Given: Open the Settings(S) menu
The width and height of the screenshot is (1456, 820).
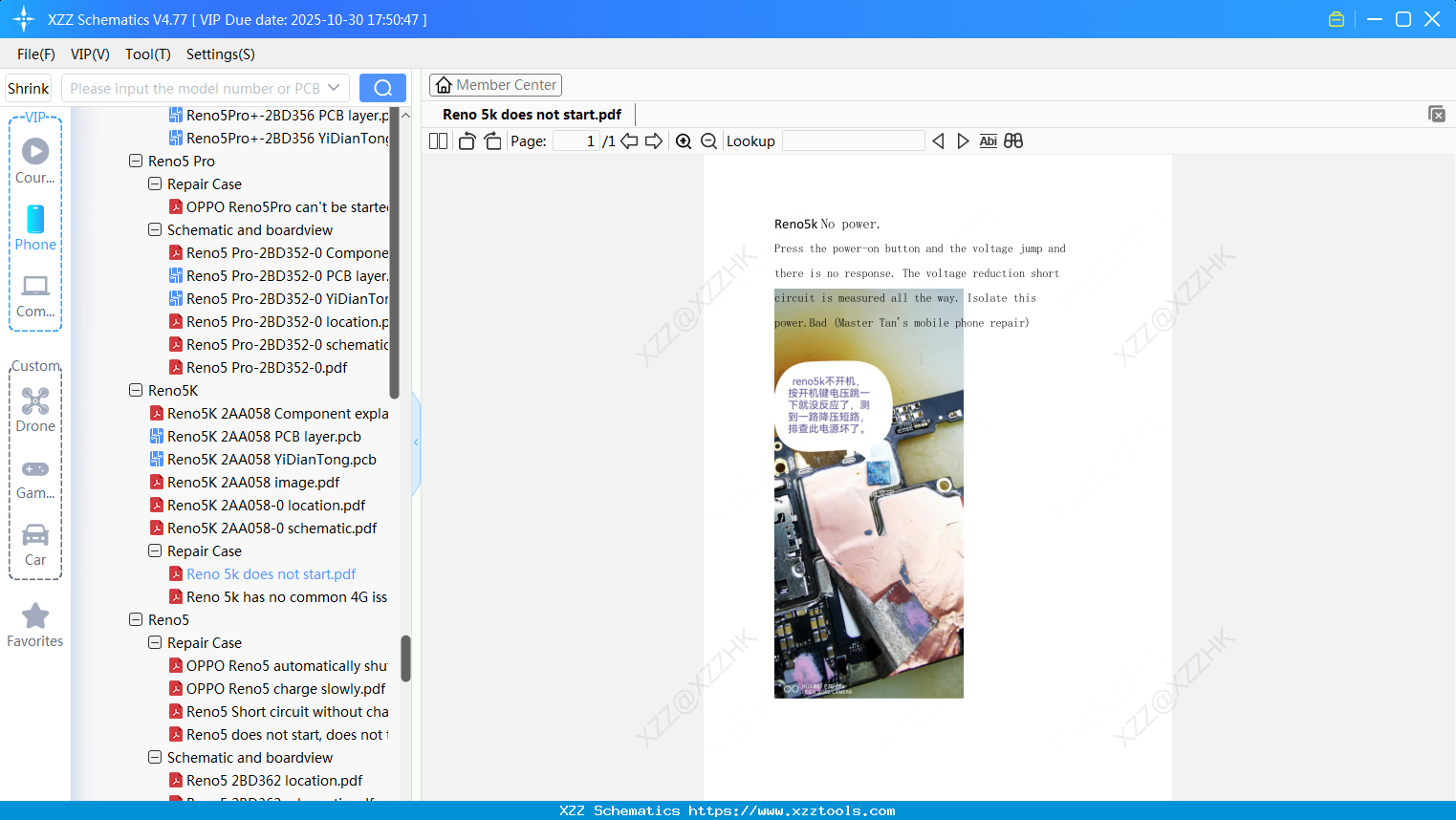Looking at the screenshot, I should [x=221, y=54].
